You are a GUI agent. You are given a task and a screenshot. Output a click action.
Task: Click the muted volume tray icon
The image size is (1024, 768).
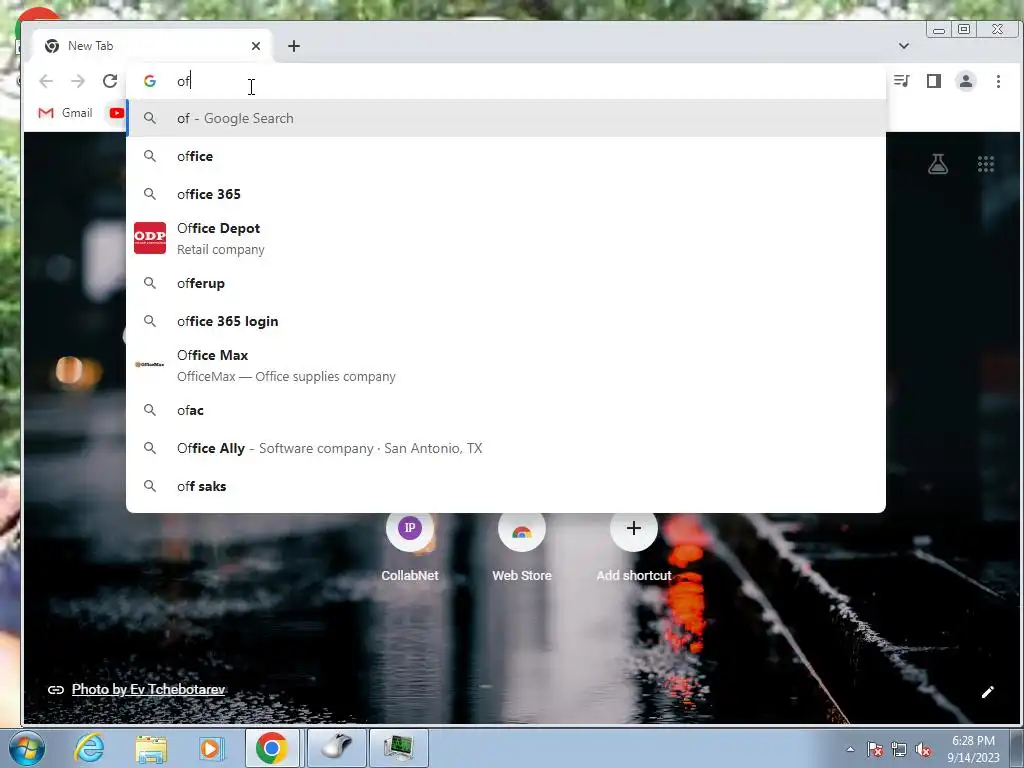pyautogui.click(x=923, y=749)
